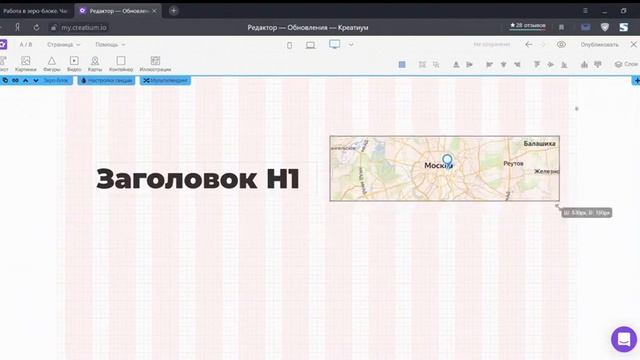Align elements to the bottom
640x360 pixels.
tap(564, 64)
